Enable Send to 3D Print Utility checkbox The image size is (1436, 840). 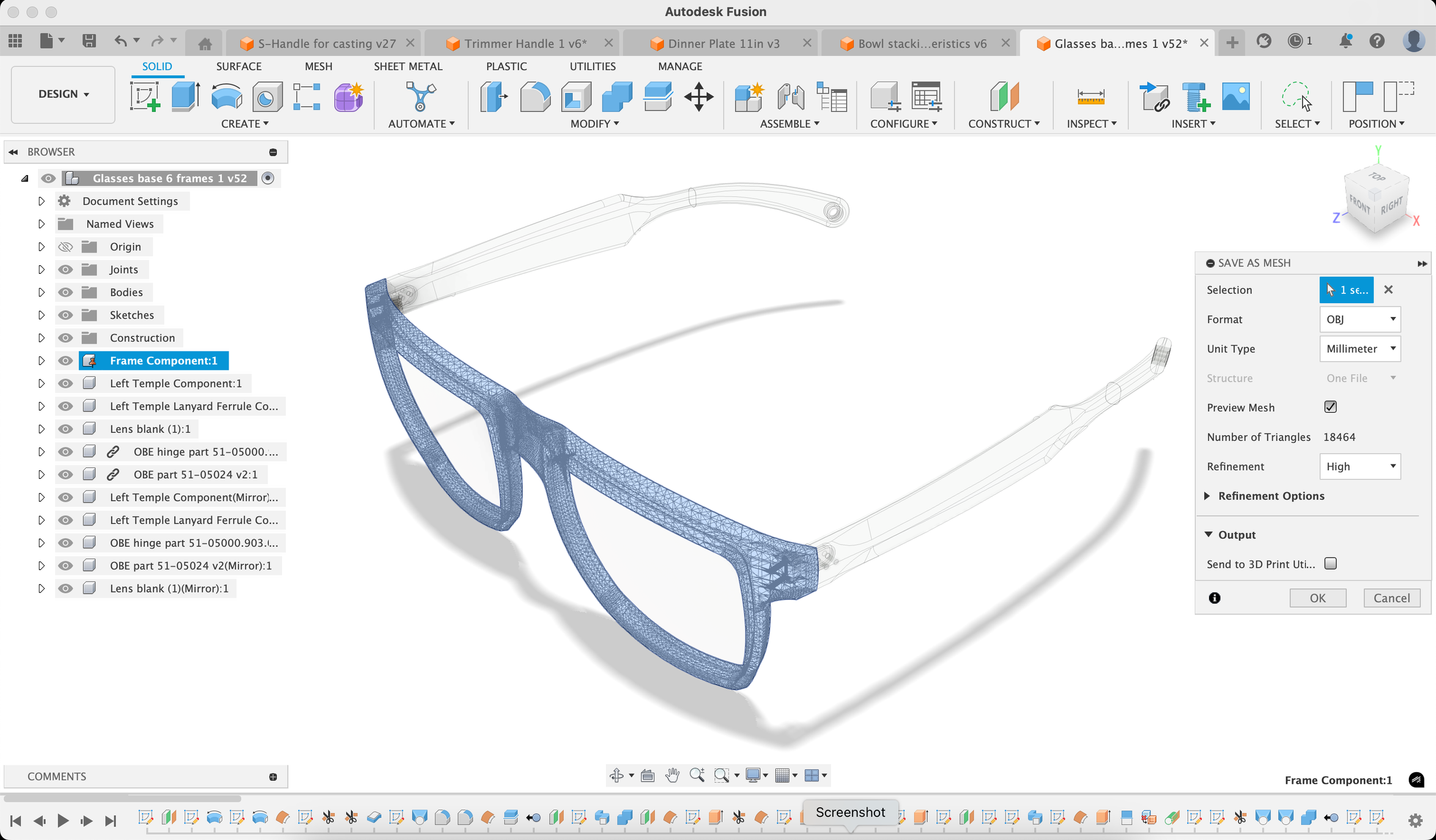click(x=1330, y=564)
